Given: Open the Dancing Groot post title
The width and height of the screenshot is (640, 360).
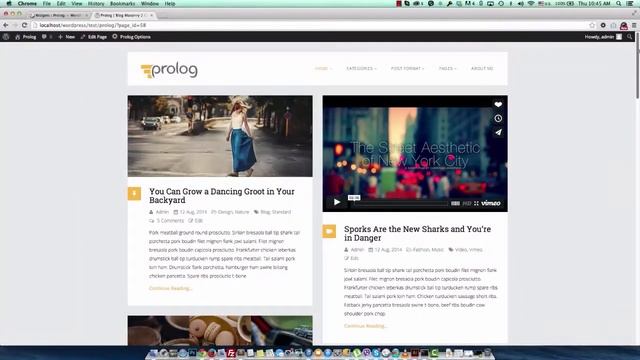Looking at the screenshot, I should click(222, 196).
